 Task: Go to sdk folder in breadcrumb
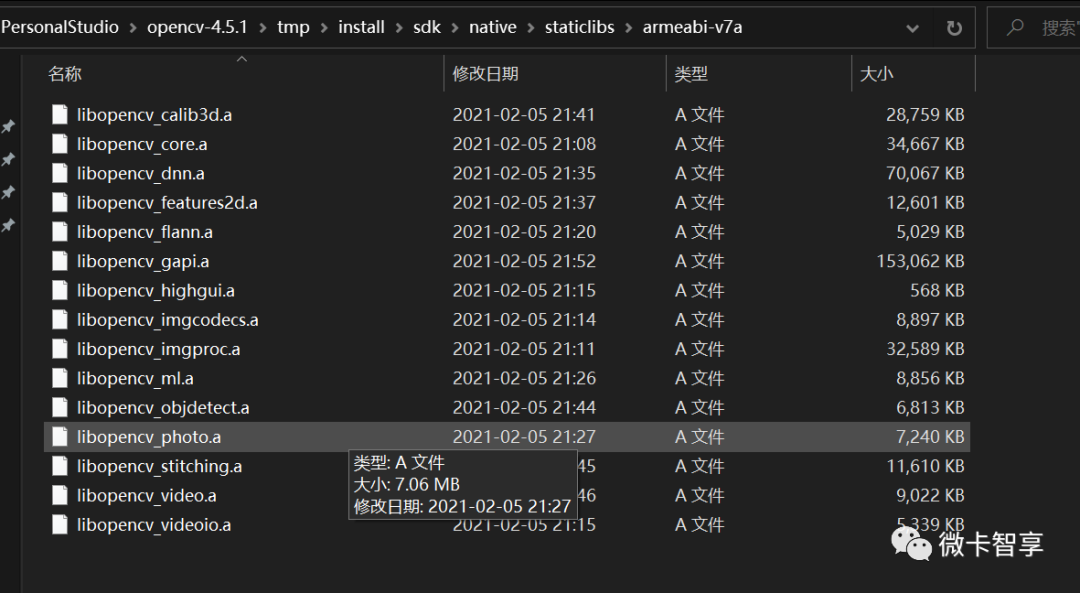426,27
